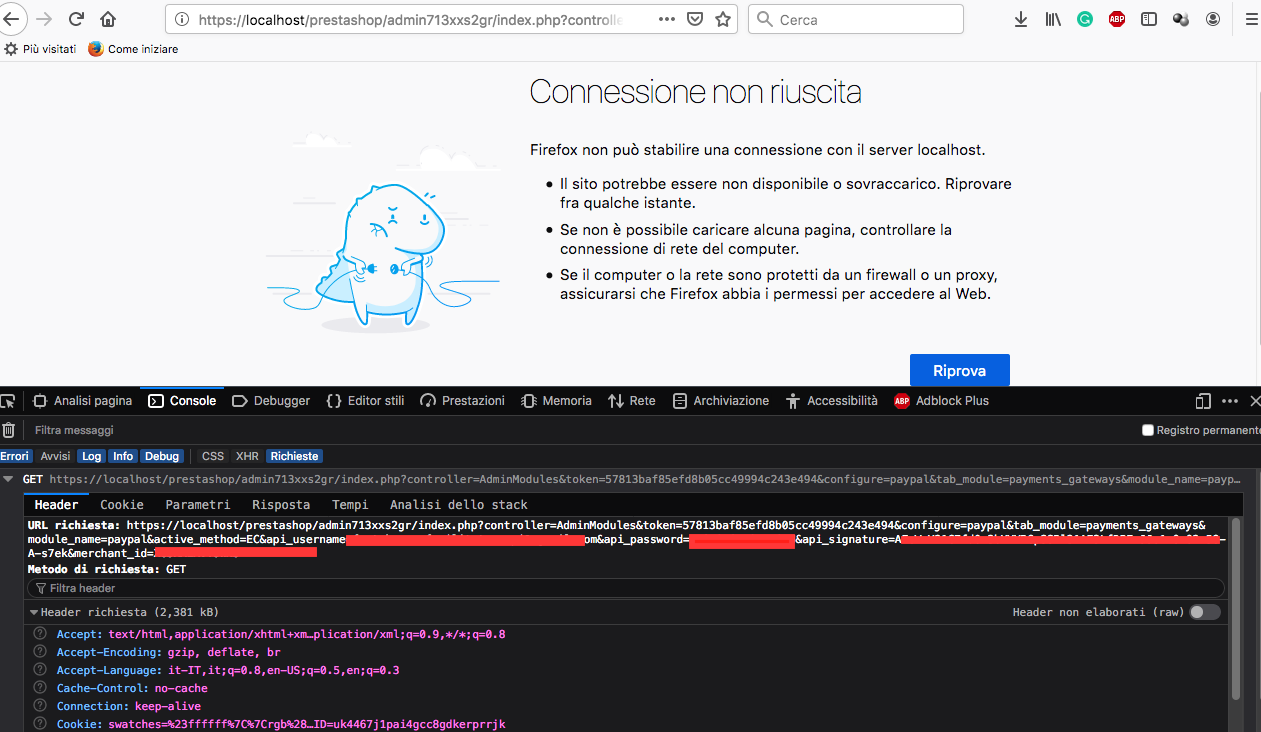Toggle the Richieste filter button
This screenshot has height=732, width=1261.
point(294,456)
